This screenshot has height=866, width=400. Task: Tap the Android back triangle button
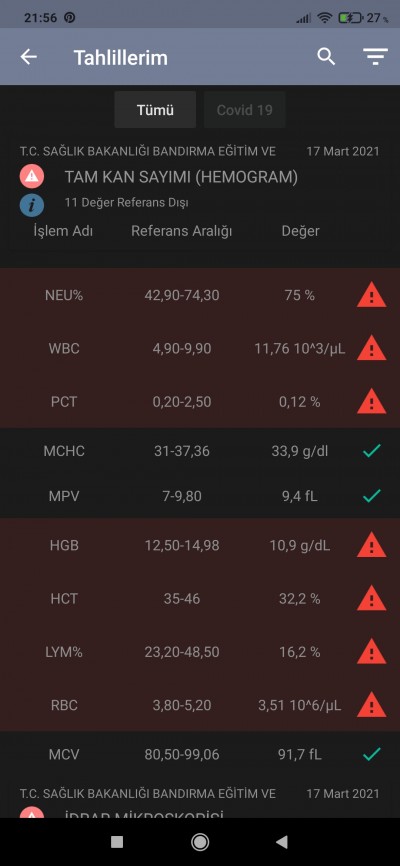click(282, 842)
